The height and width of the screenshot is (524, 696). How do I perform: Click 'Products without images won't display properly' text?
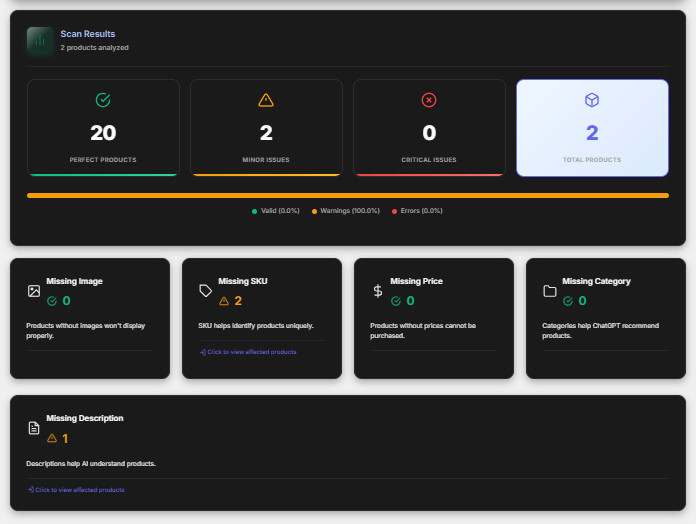(86, 331)
